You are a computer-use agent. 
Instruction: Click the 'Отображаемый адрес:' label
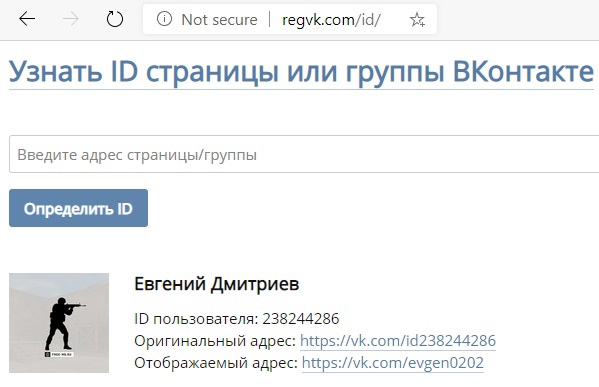pyautogui.click(x=216, y=363)
